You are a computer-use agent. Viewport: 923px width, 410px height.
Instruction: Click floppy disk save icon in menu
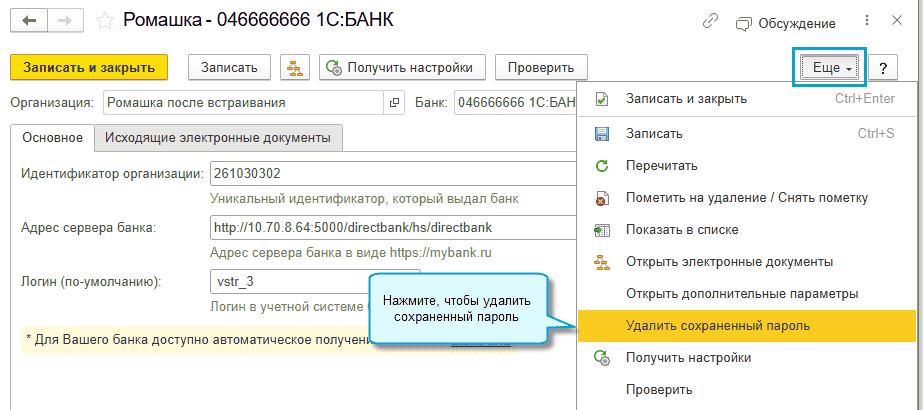coord(602,134)
